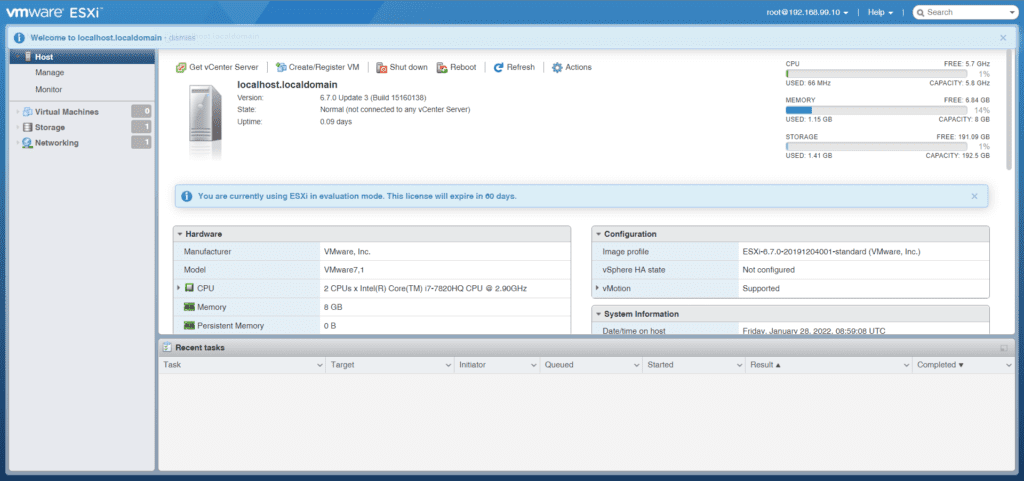
Task: Click the VMware ESXi logo
Action: [54, 12]
